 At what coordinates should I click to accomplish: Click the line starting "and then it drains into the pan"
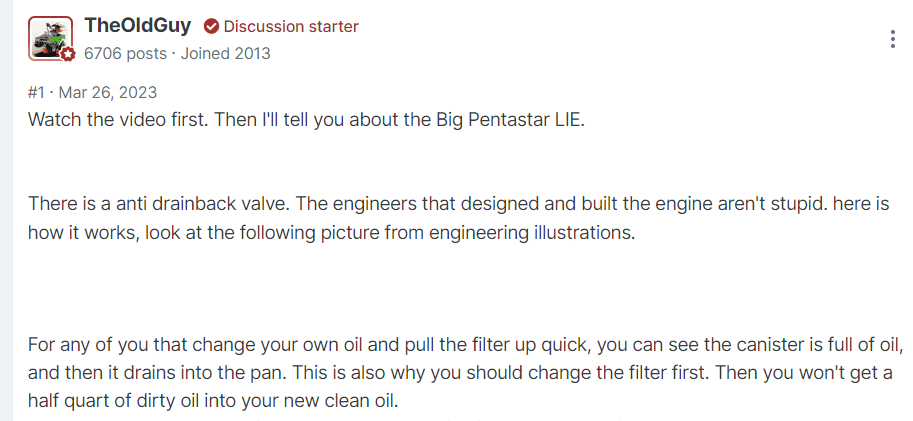click(x=460, y=373)
